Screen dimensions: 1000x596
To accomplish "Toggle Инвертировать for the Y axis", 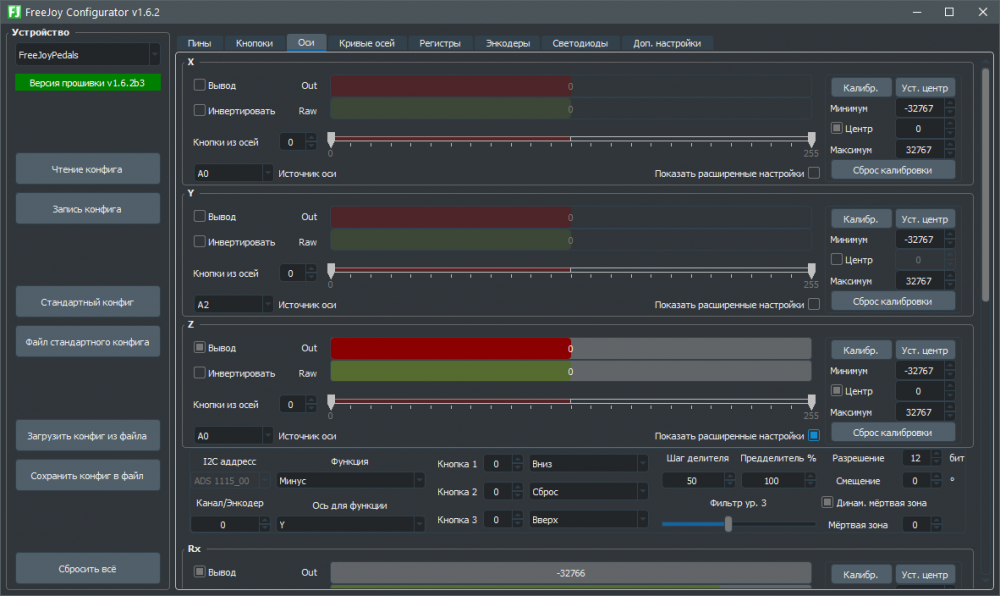I will coord(200,241).
